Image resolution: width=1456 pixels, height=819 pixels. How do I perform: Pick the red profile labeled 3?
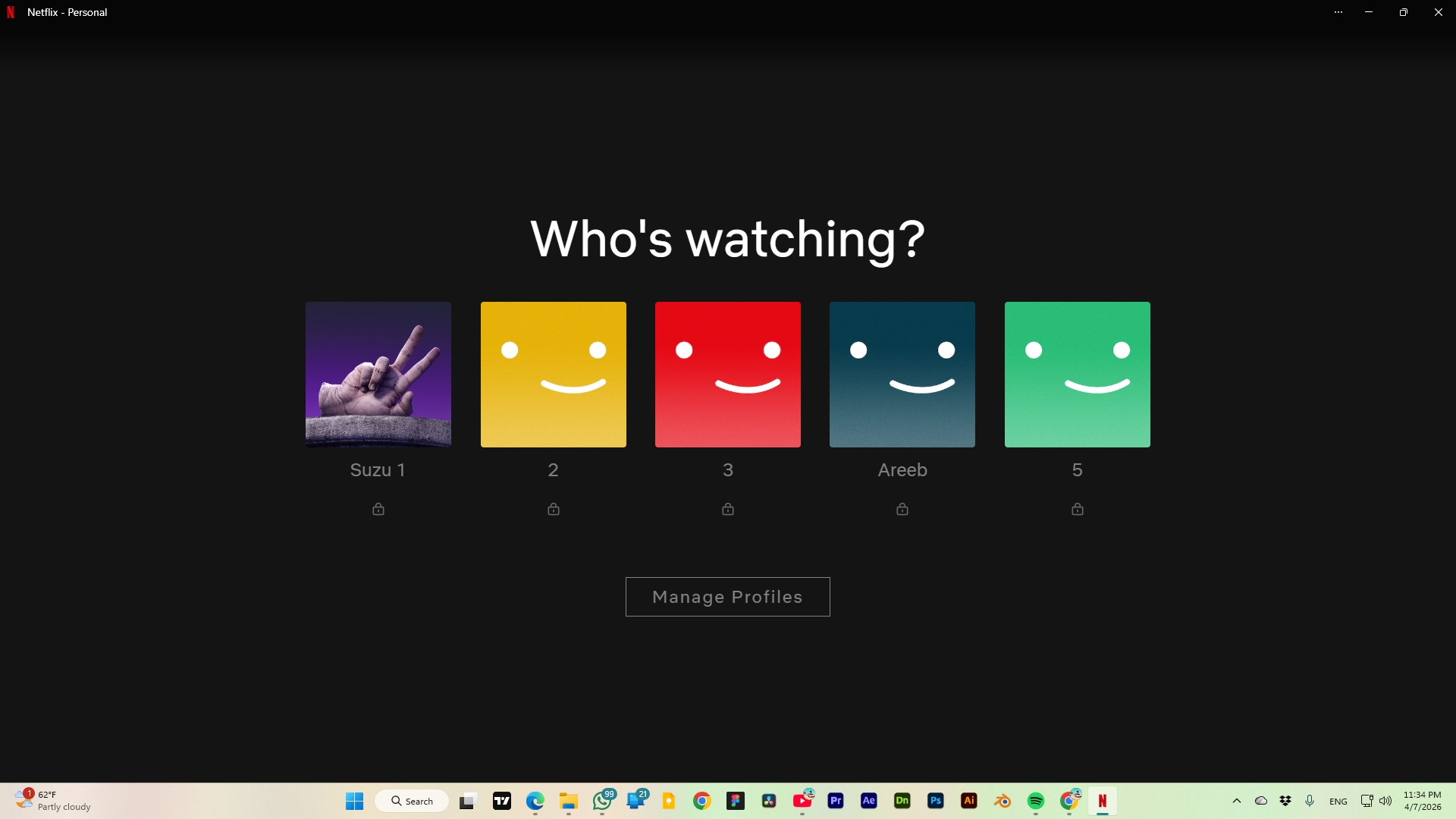[x=727, y=374]
